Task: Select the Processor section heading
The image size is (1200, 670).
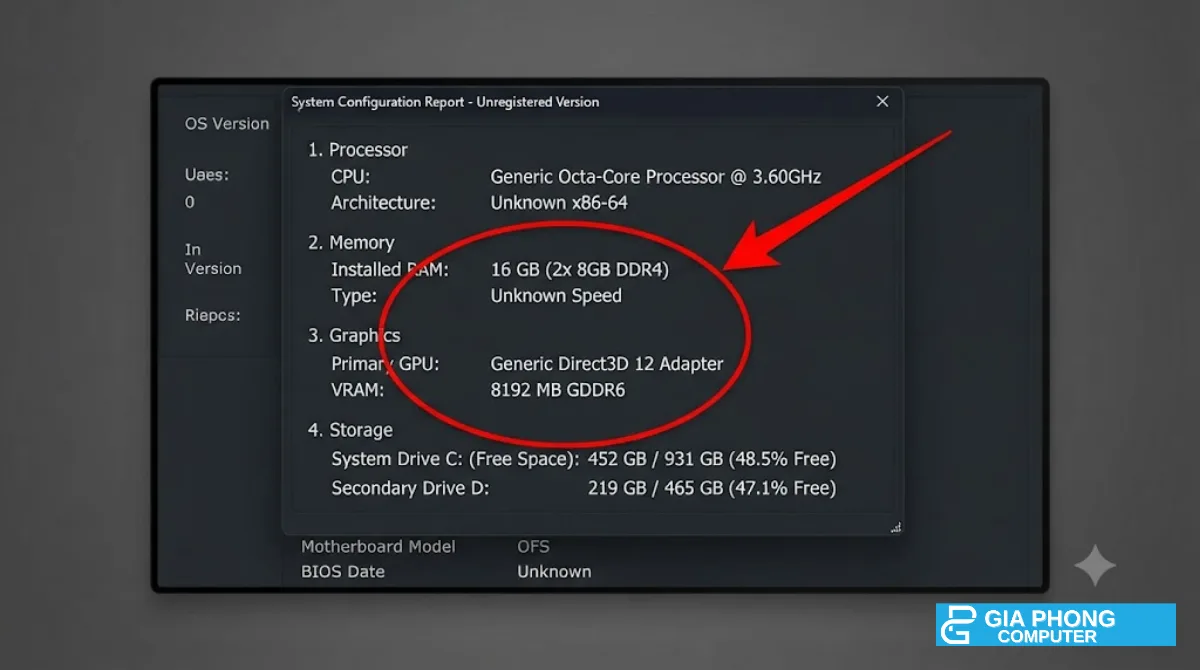Action: (x=357, y=150)
